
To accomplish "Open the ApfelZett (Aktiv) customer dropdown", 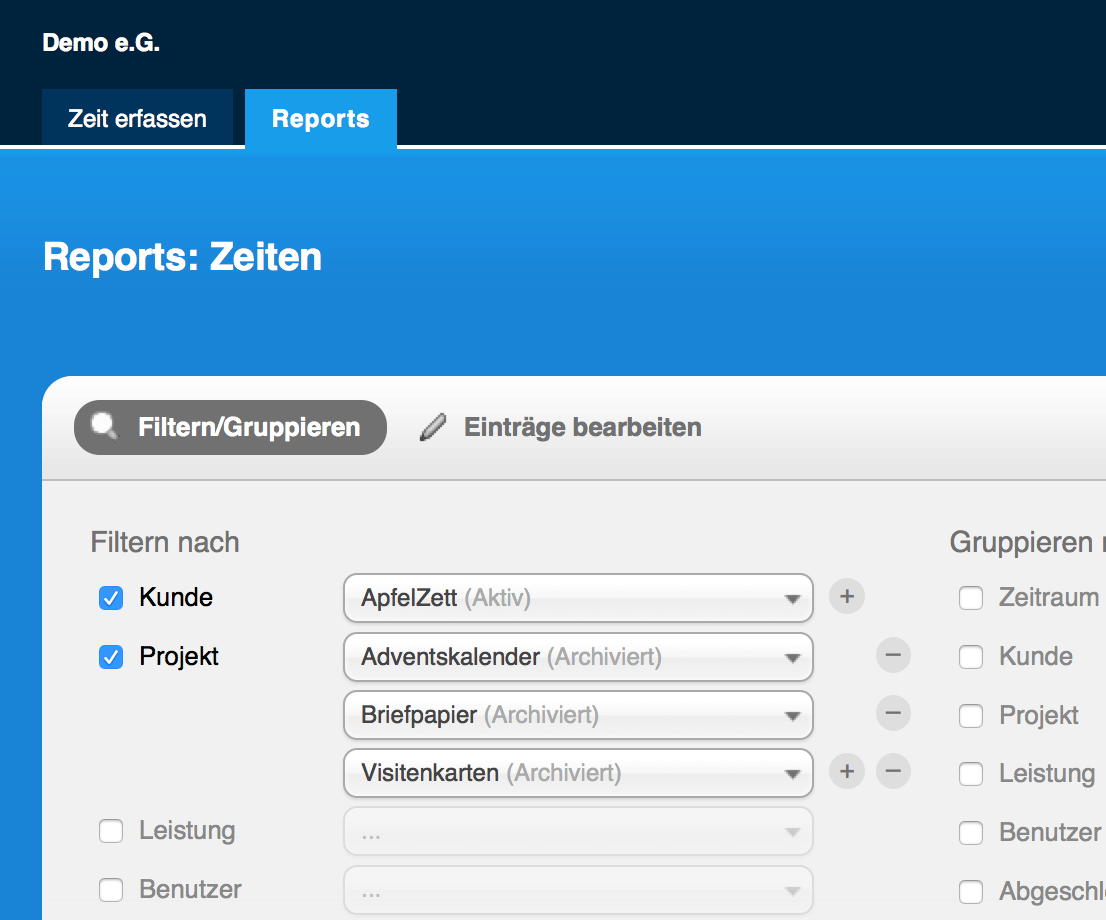I will tap(578, 598).
